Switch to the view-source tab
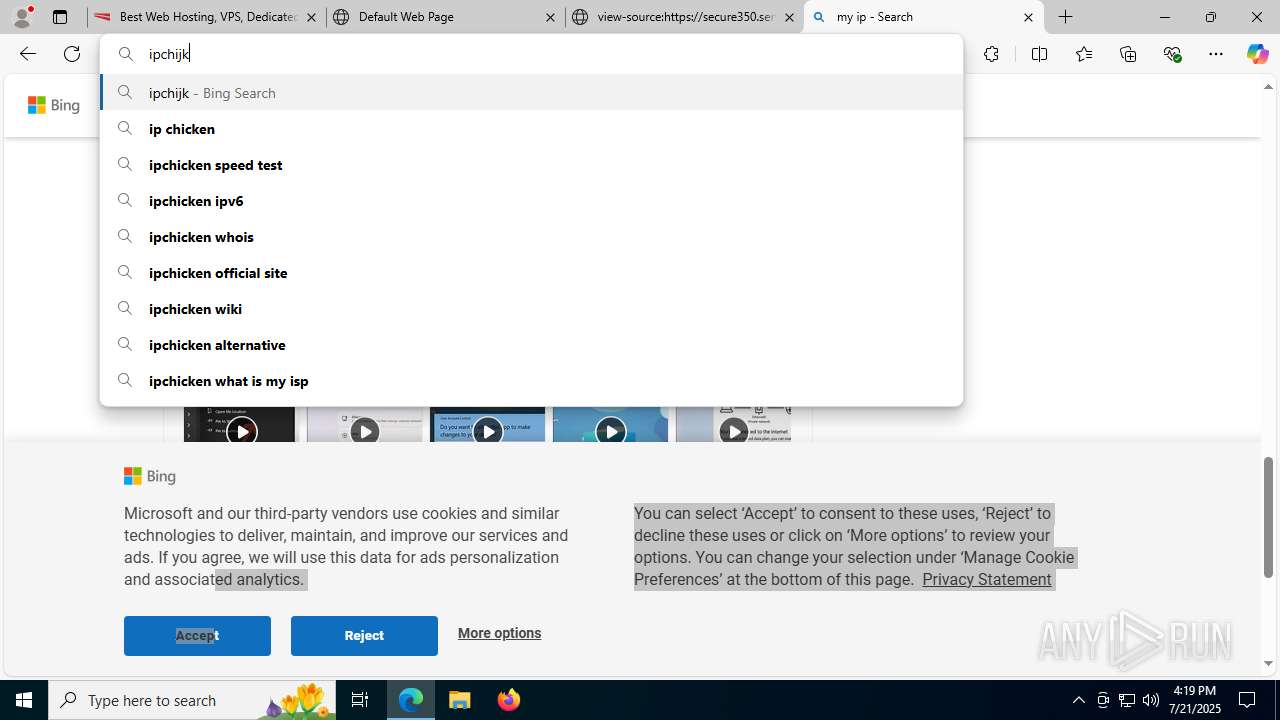 tap(683, 17)
